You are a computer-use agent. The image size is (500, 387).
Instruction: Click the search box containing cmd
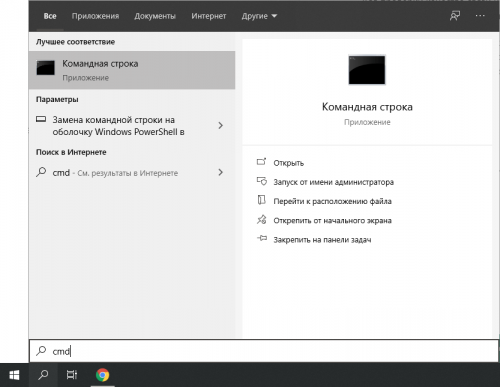click(x=264, y=351)
